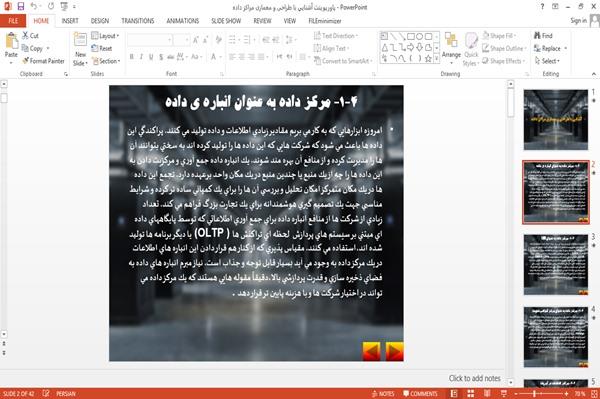Screen dimensions: 600x399
Task: Click the Sign in link
Action: click(x=578, y=21)
